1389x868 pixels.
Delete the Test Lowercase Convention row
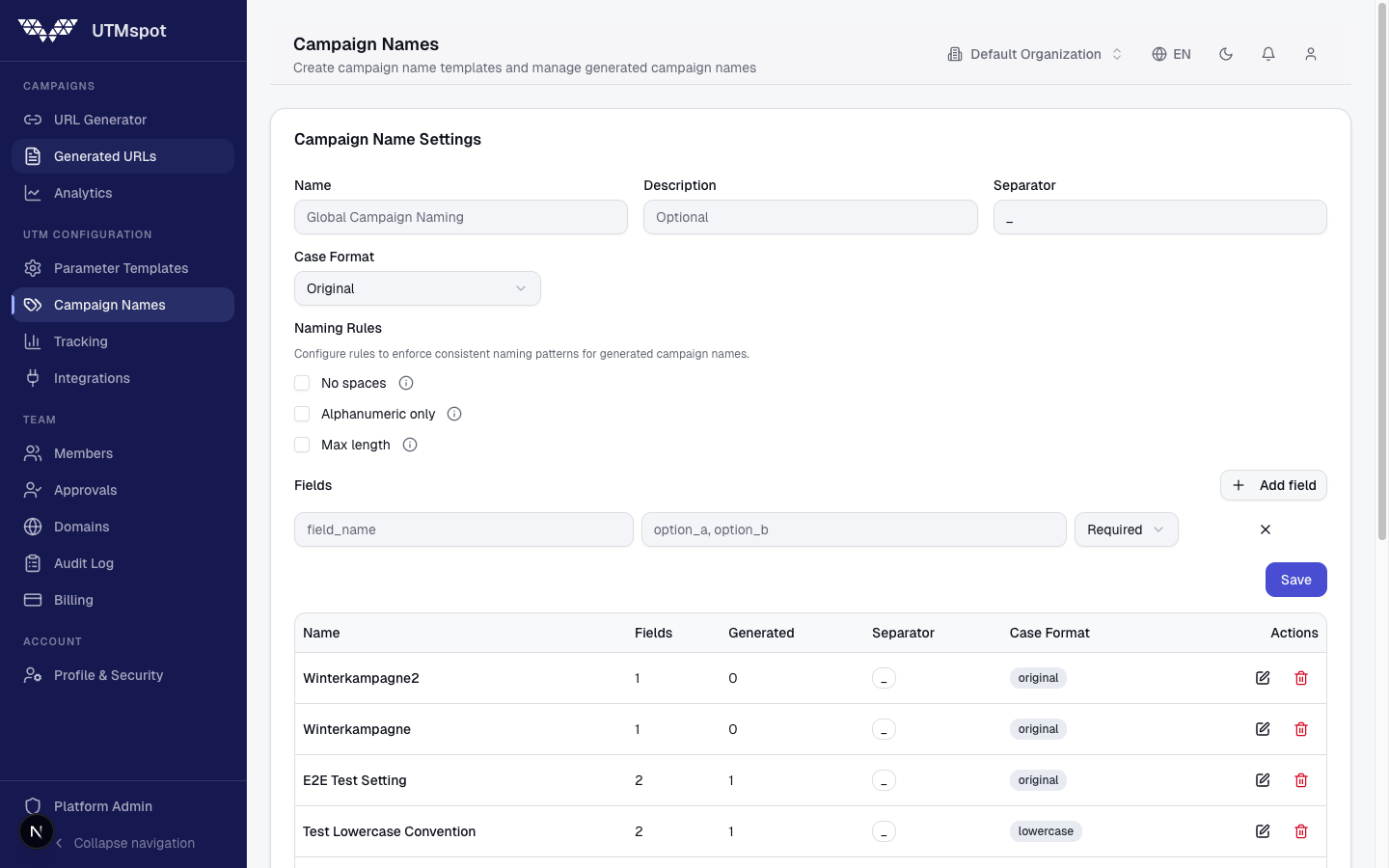pos(1301,831)
